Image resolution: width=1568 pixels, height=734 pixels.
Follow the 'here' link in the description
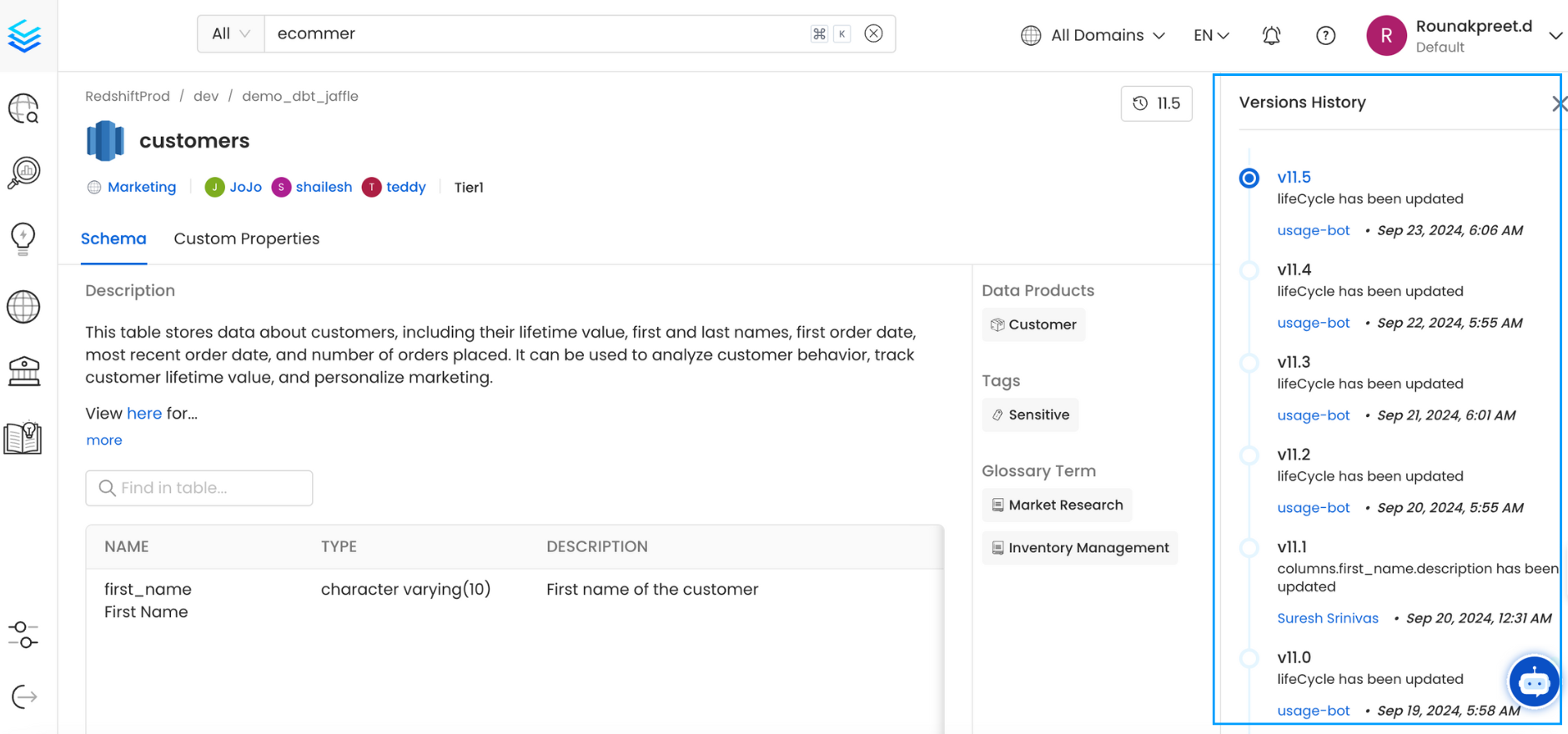(x=144, y=413)
